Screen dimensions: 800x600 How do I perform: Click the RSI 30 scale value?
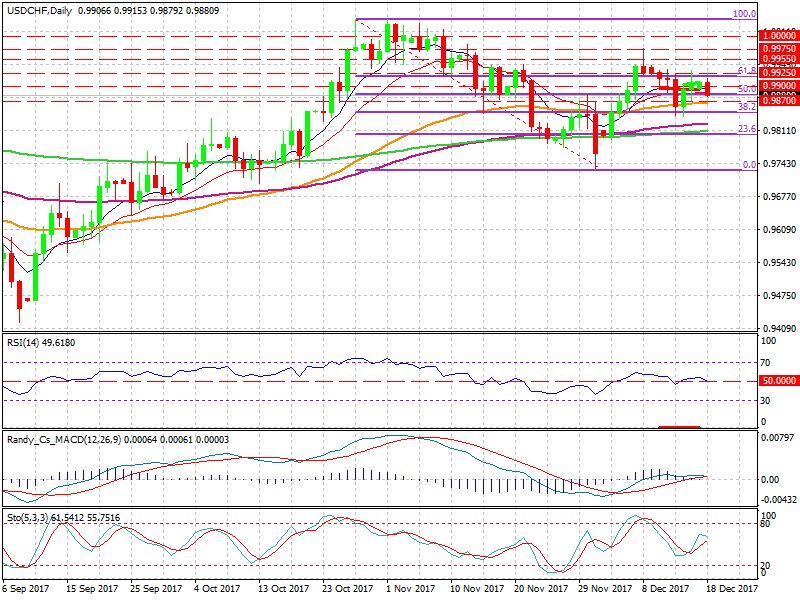click(x=765, y=401)
